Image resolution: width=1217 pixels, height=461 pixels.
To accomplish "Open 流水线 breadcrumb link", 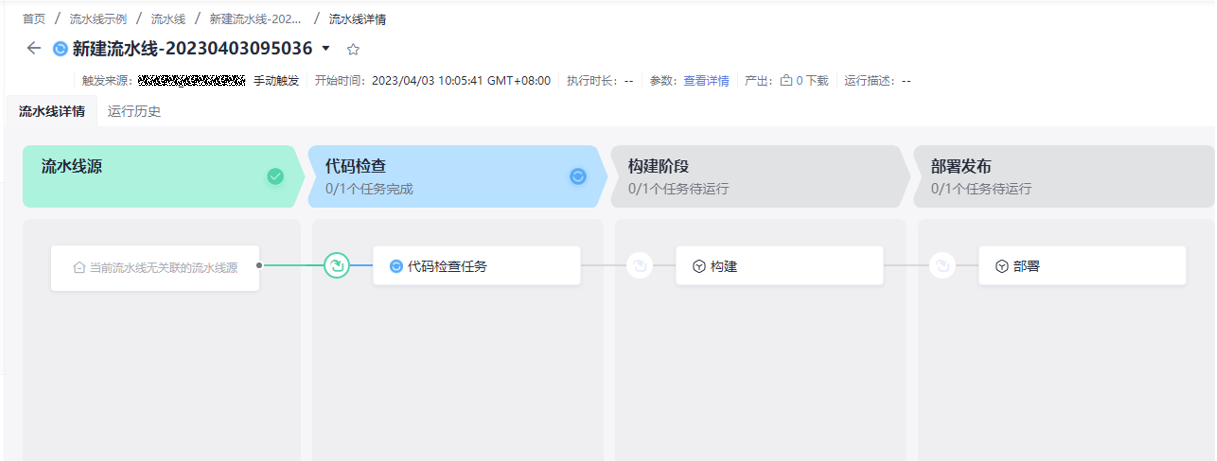I will (168, 19).
